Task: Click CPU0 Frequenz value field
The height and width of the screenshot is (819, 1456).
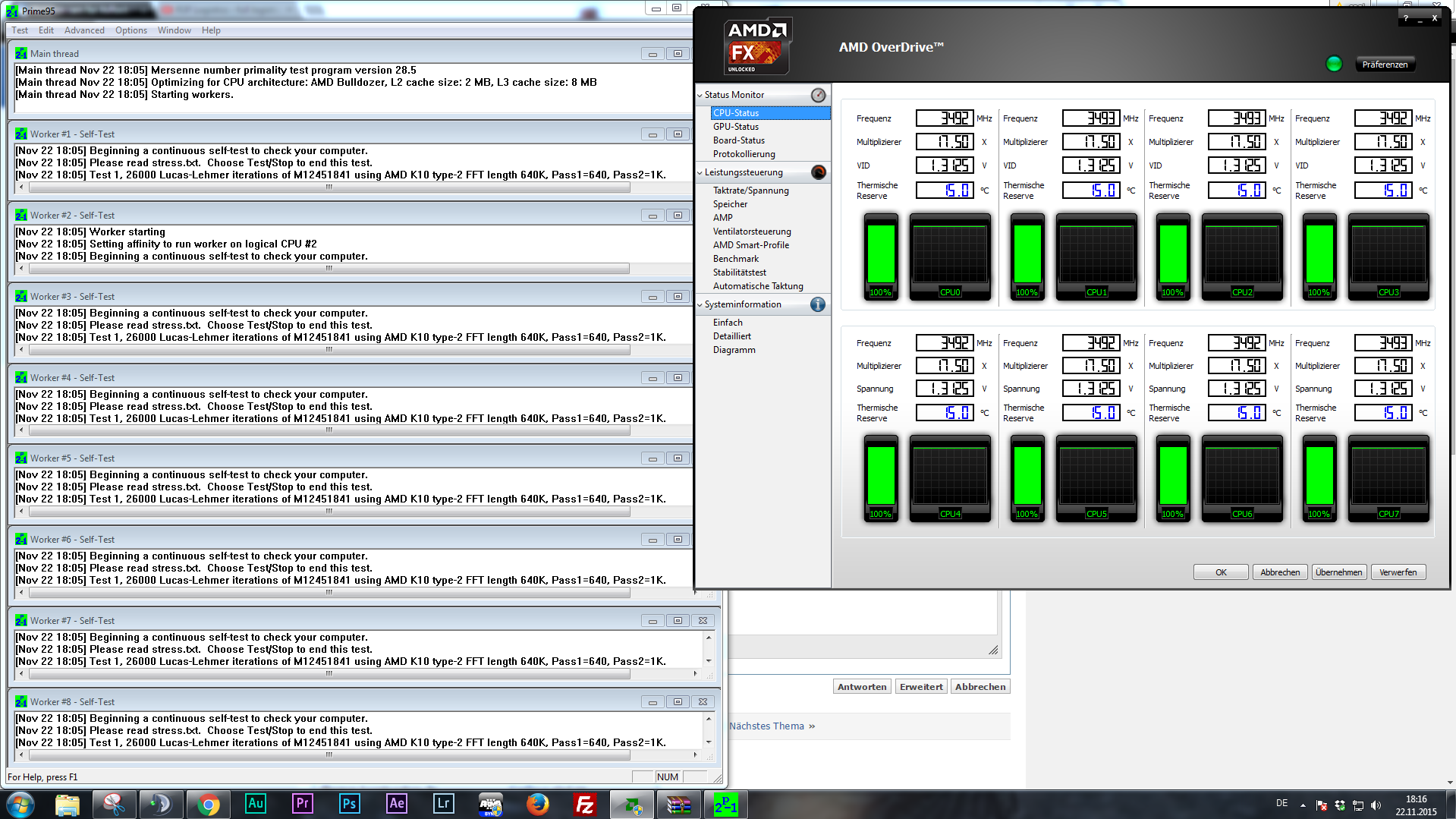Action: (945, 118)
